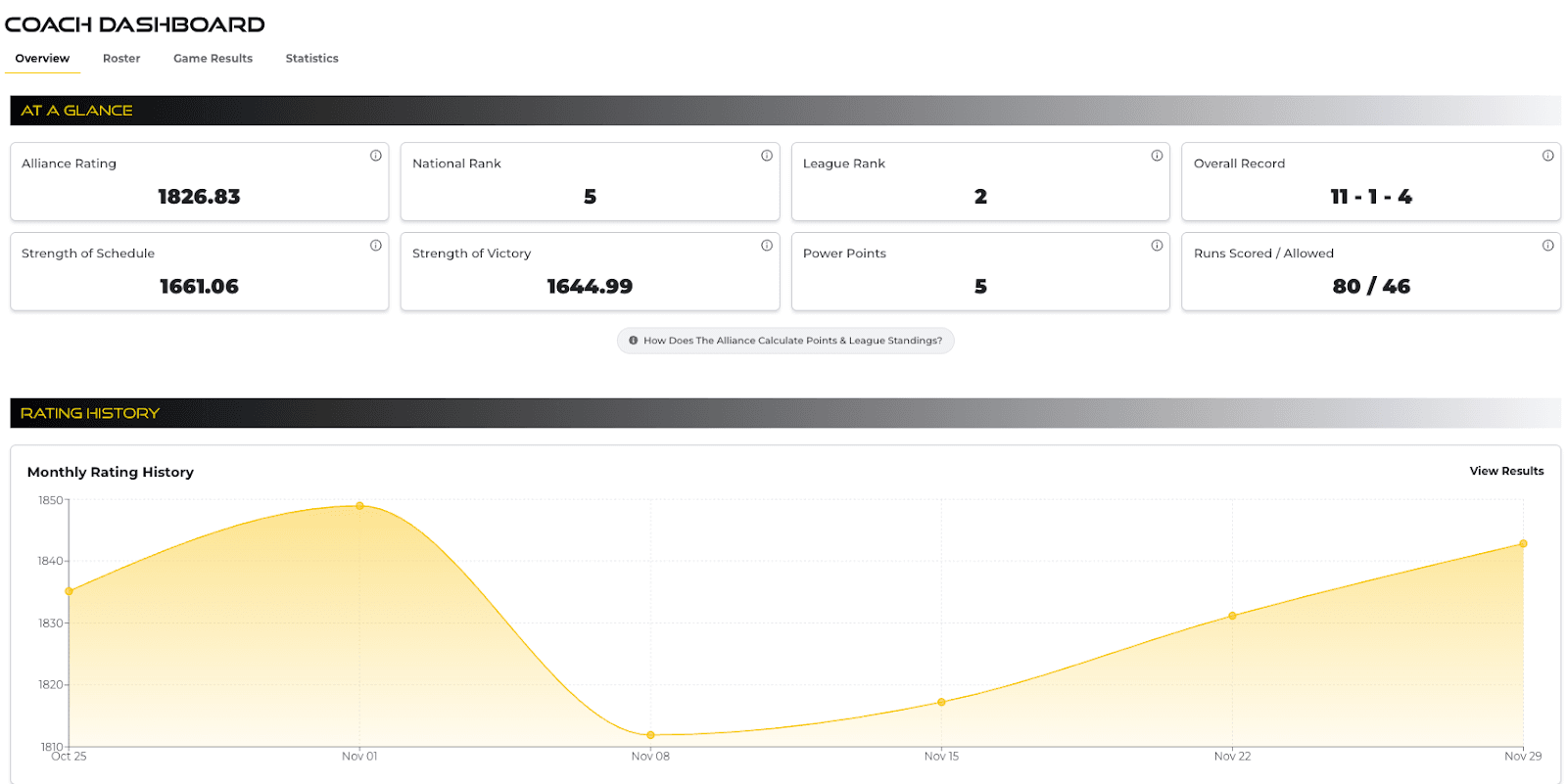Screen dimensions: 1567x784
Task: Click info icon inside How Does The Alliance button
Action: 634,341
